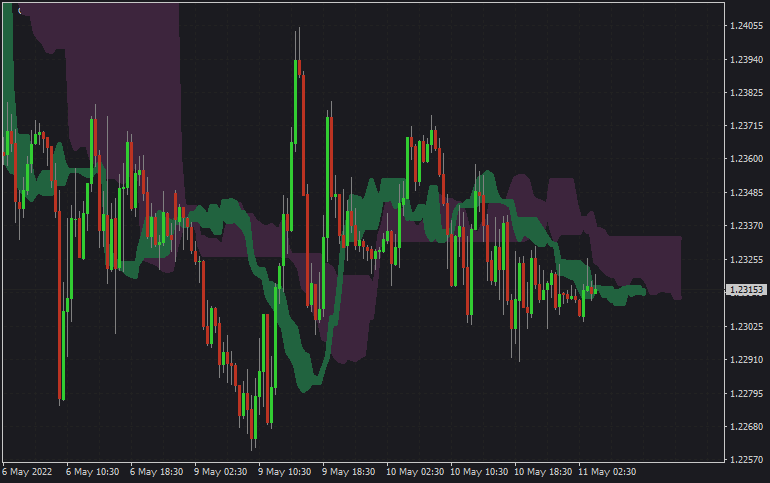Click the 10 May 10:30 time label
Screen dimensions: 770x483
479,472
